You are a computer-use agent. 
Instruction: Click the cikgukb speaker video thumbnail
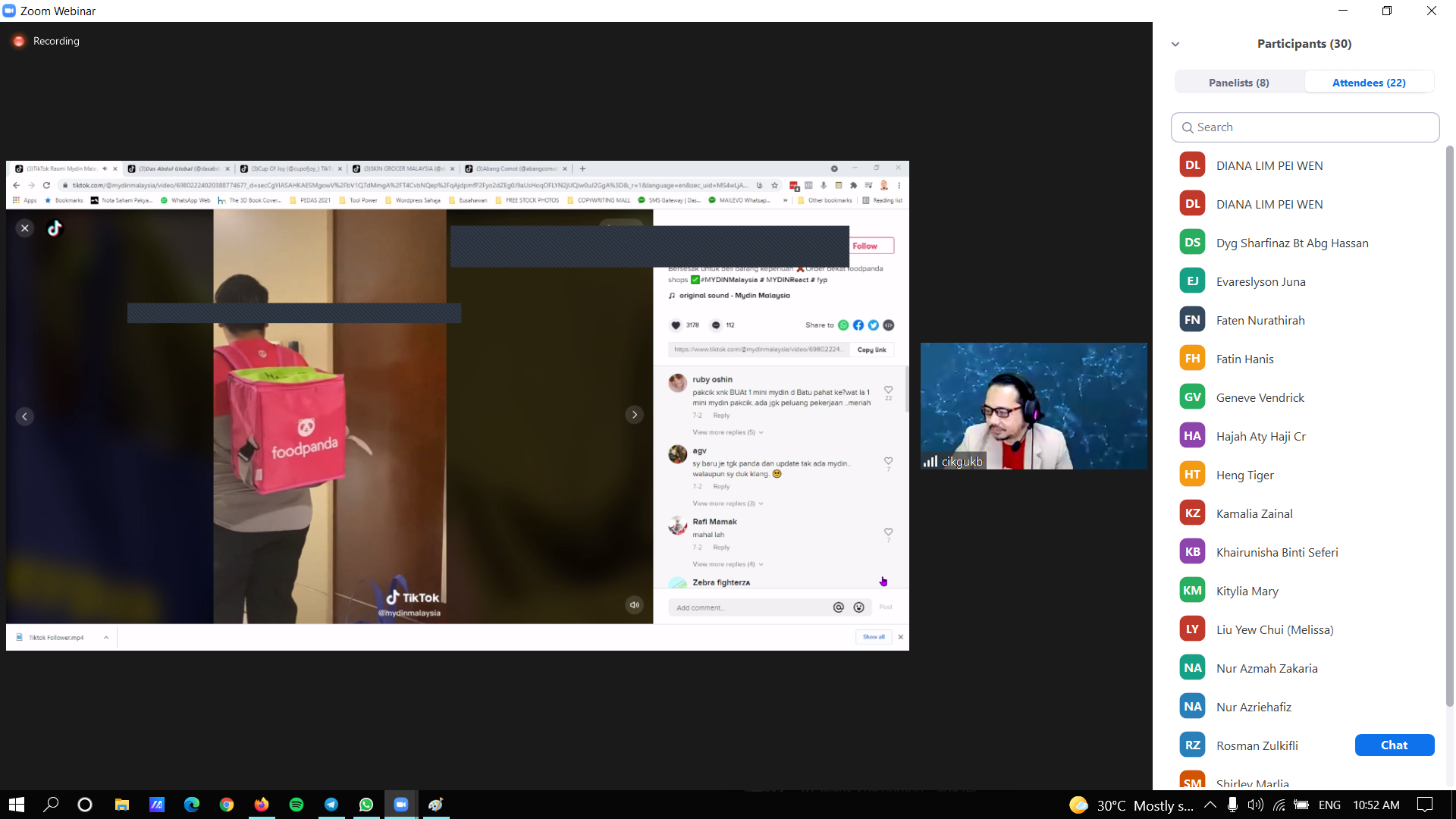tap(1034, 406)
